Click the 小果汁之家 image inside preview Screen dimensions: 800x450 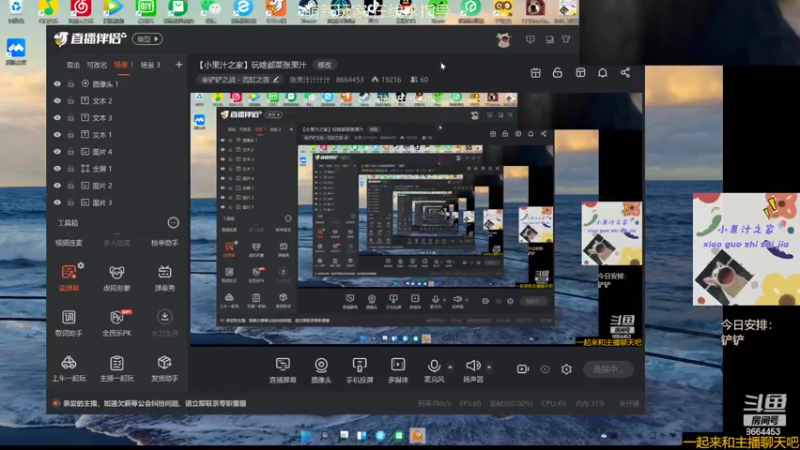pos(612,233)
